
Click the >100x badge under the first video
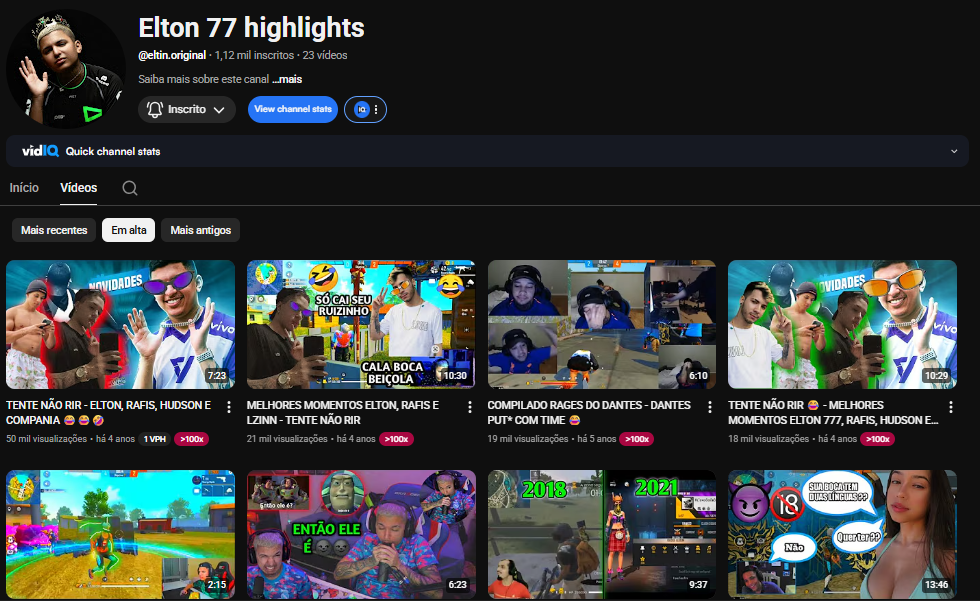coord(191,439)
